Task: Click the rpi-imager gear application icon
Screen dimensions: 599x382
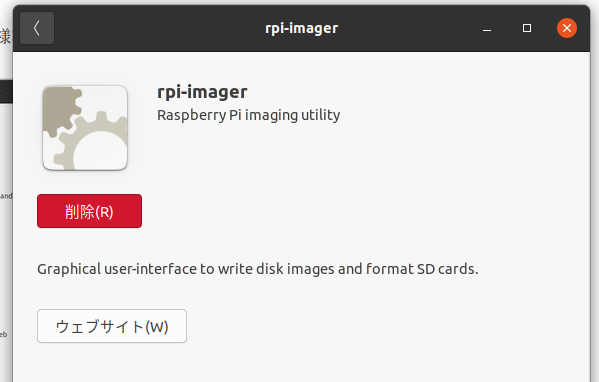Action: point(85,128)
